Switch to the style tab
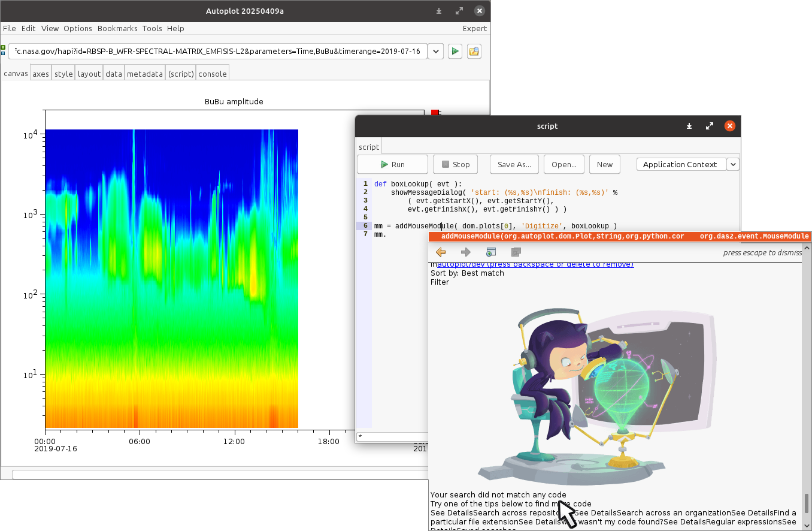 pyautogui.click(x=64, y=74)
